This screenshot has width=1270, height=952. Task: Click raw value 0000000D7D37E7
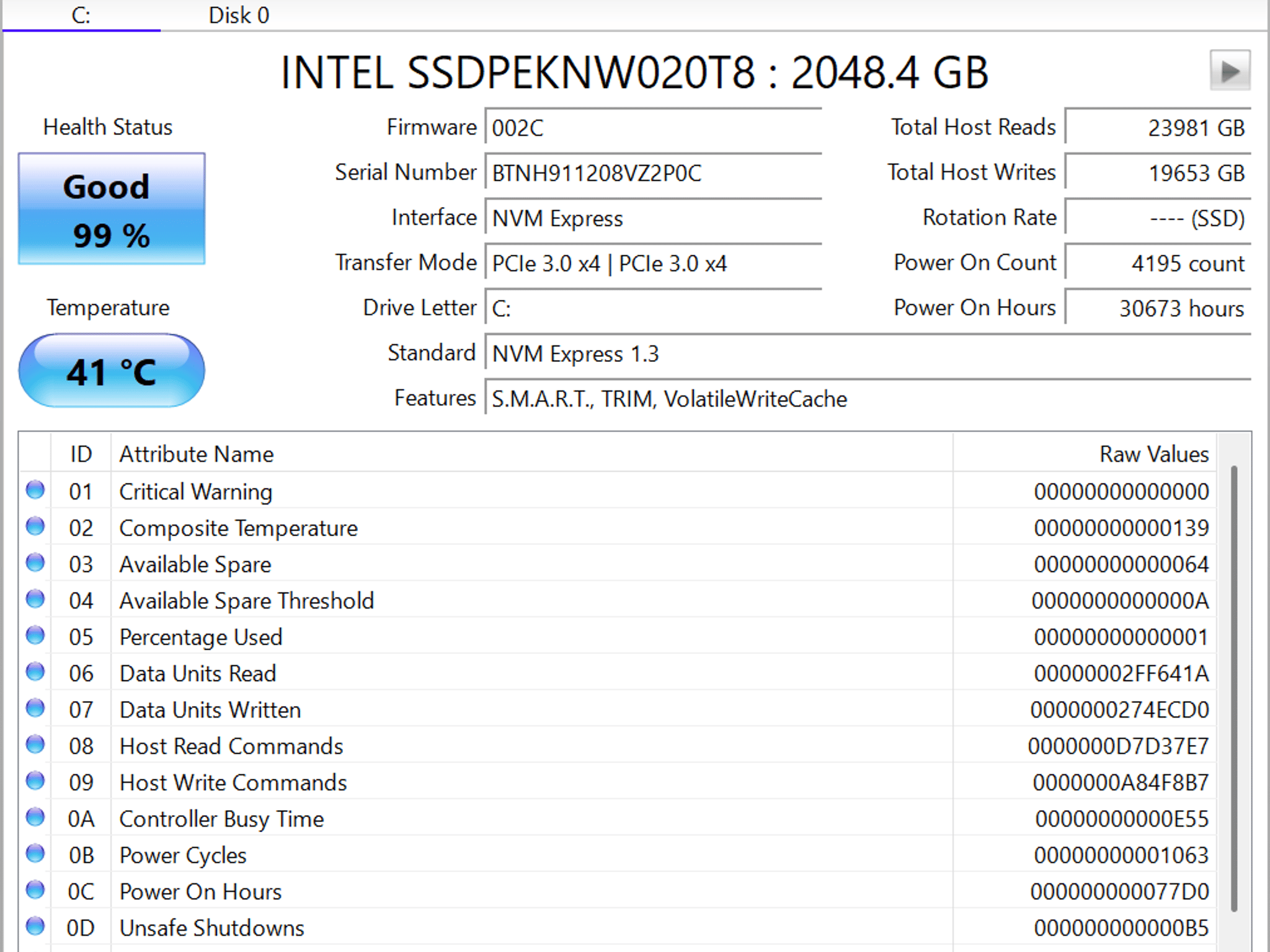tap(1118, 746)
